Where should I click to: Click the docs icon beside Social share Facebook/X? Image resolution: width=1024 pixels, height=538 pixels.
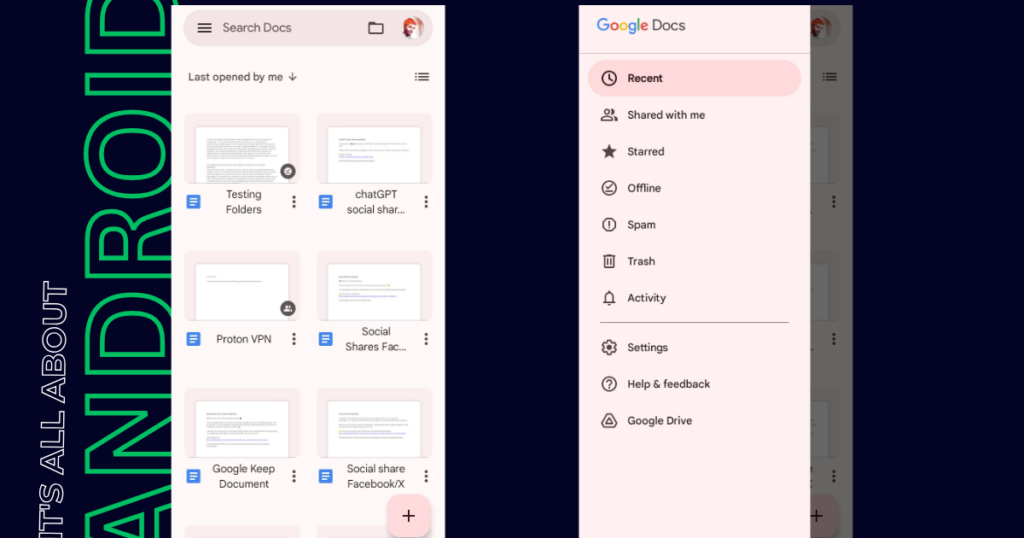(x=325, y=476)
